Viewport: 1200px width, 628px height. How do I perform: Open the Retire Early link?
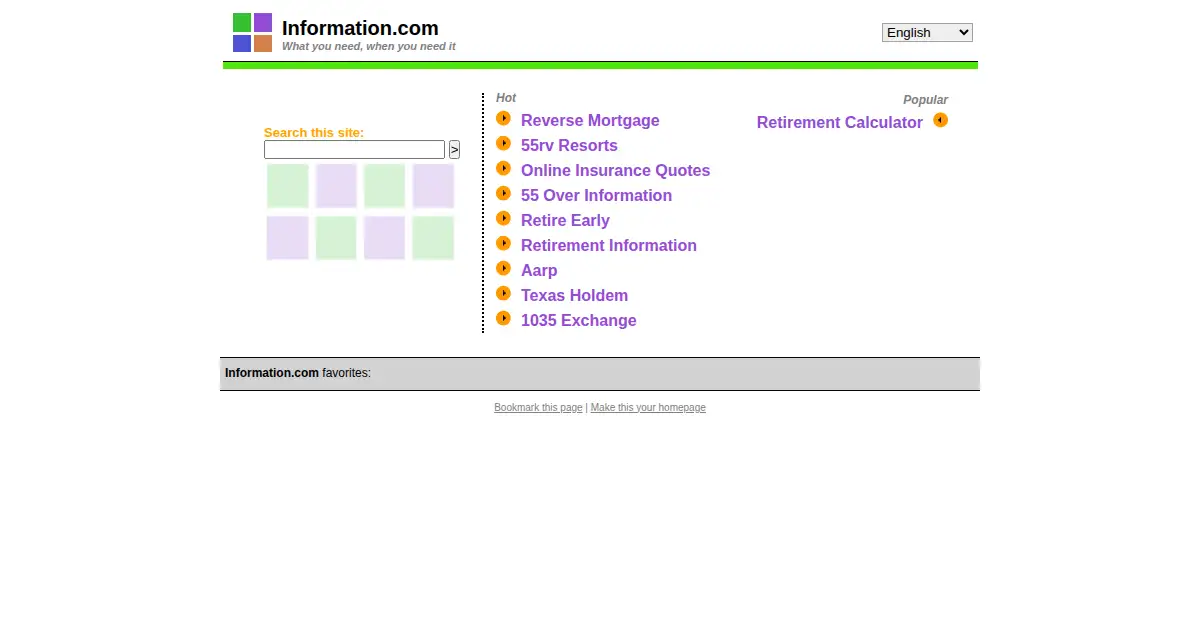pos(565,221)
